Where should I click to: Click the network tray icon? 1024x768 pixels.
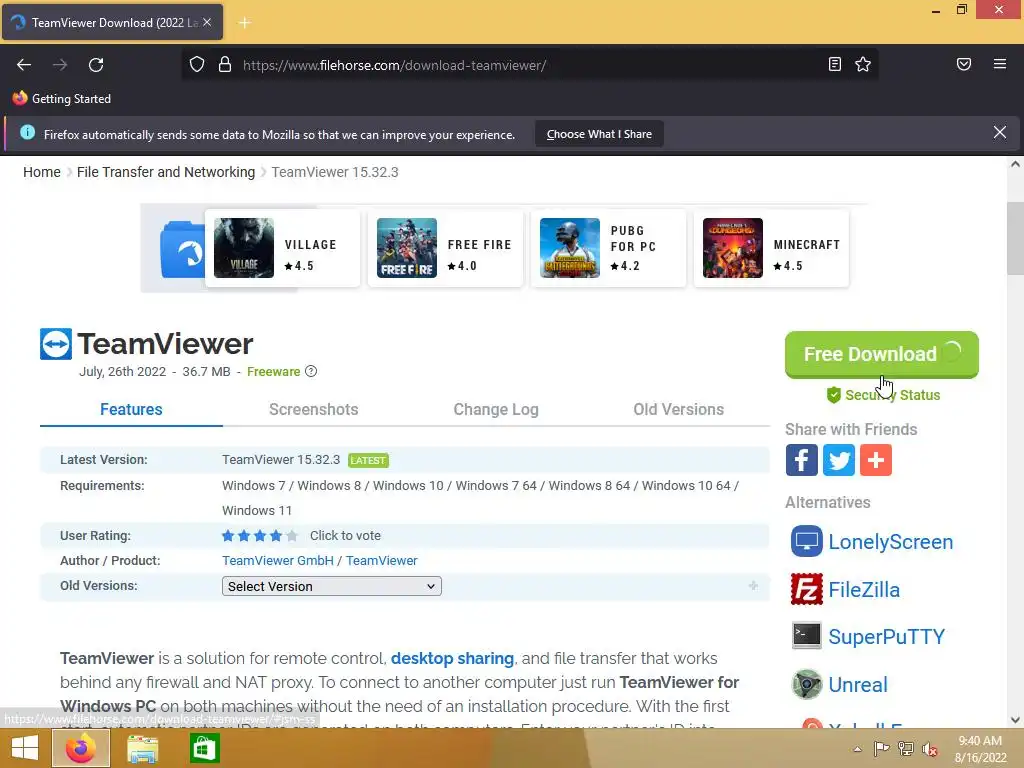coord(906,748)
